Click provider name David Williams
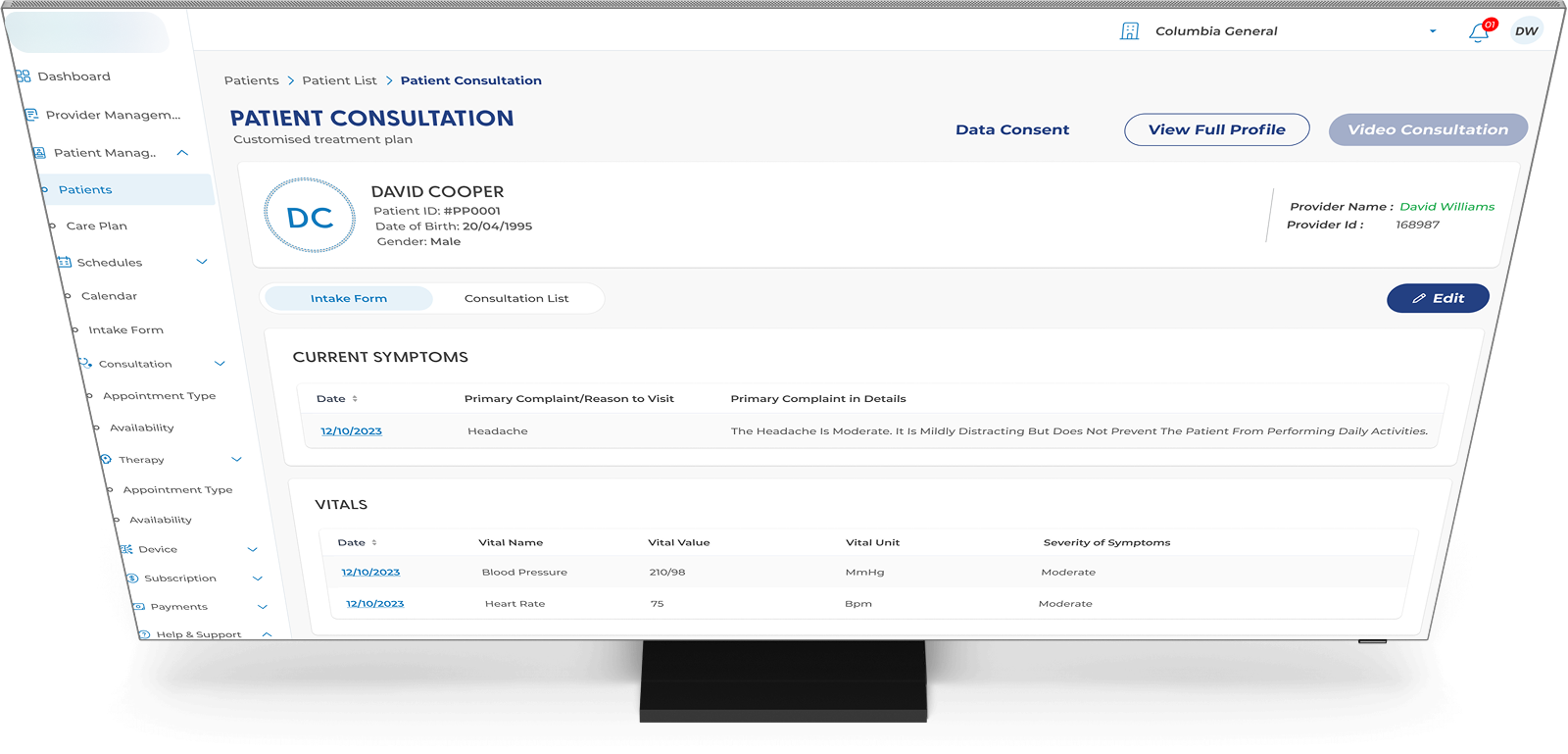This screenshot has width=1568, height=754. click(x=1446, y=207)
